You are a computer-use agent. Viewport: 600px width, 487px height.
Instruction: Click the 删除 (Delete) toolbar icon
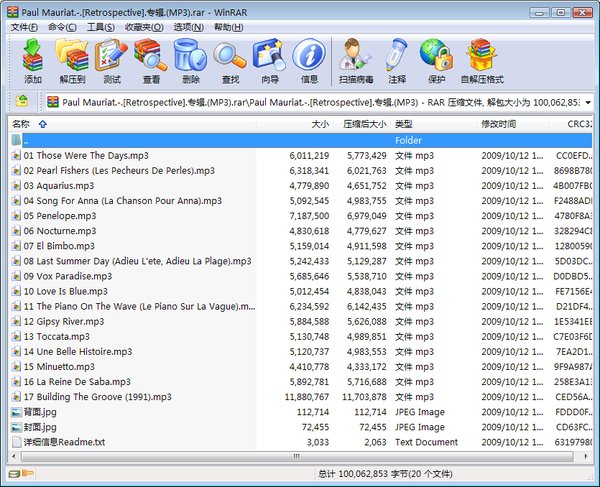tap(190, 55)
